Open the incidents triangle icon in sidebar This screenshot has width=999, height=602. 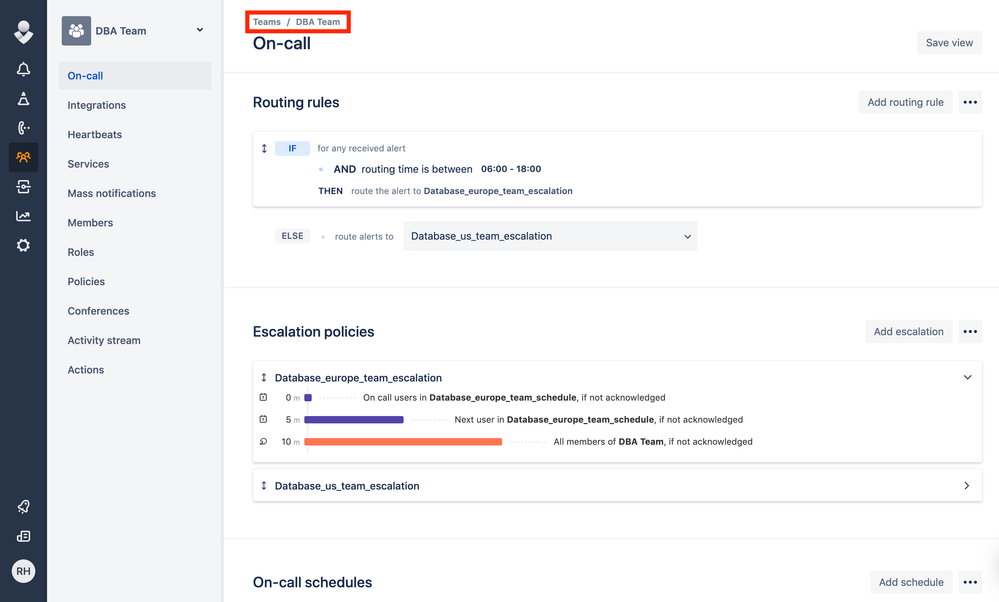[23, 98]
